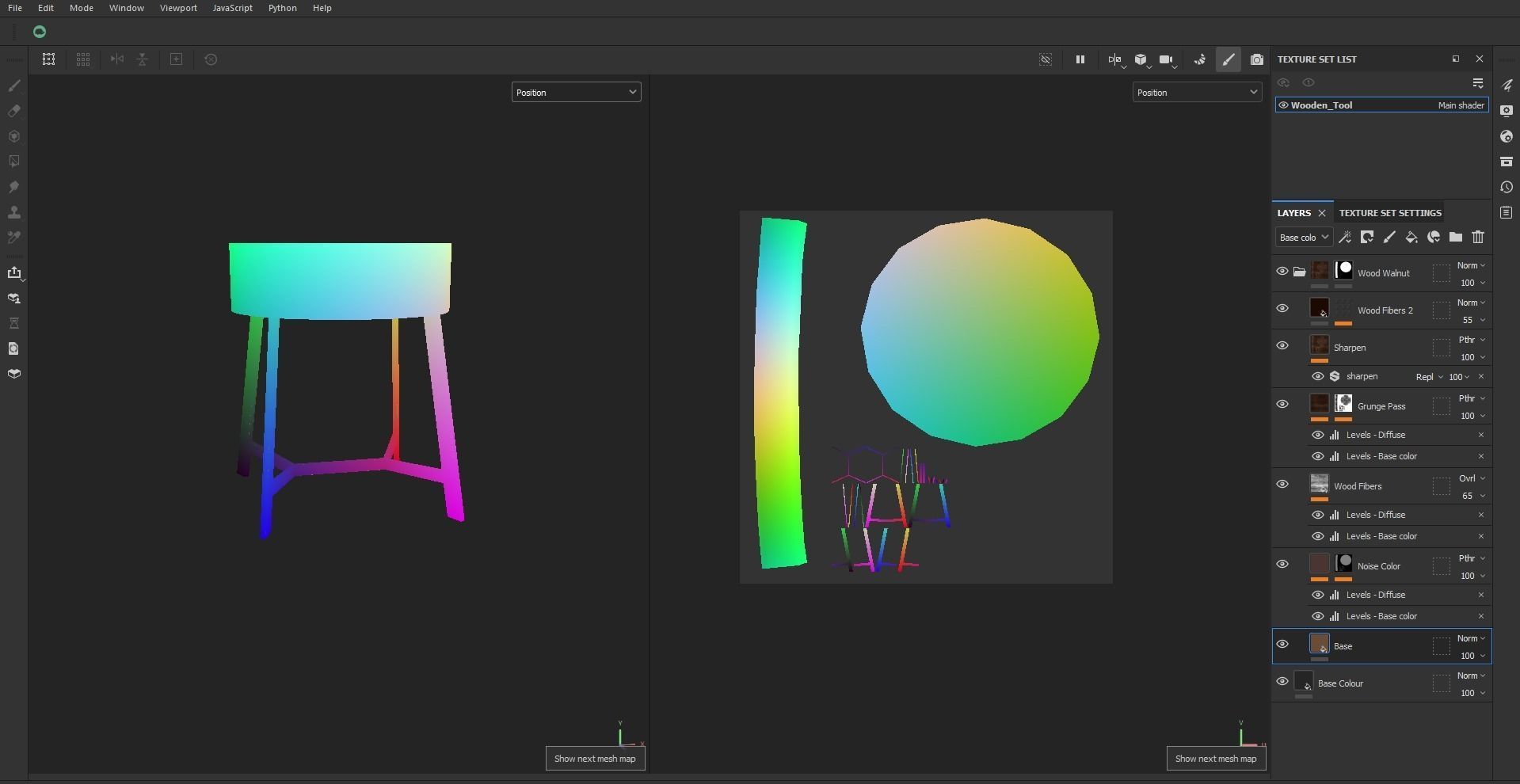This screenshot has height=784, width=1520.
Task: Select the Projection tool
Action: pos(14,136)
